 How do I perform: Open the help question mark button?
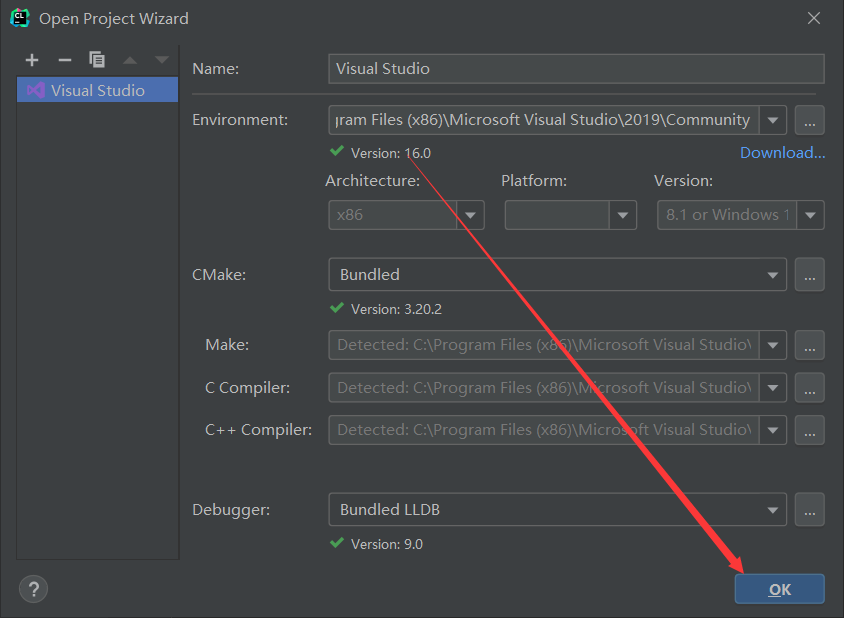(x=33, y=589)
